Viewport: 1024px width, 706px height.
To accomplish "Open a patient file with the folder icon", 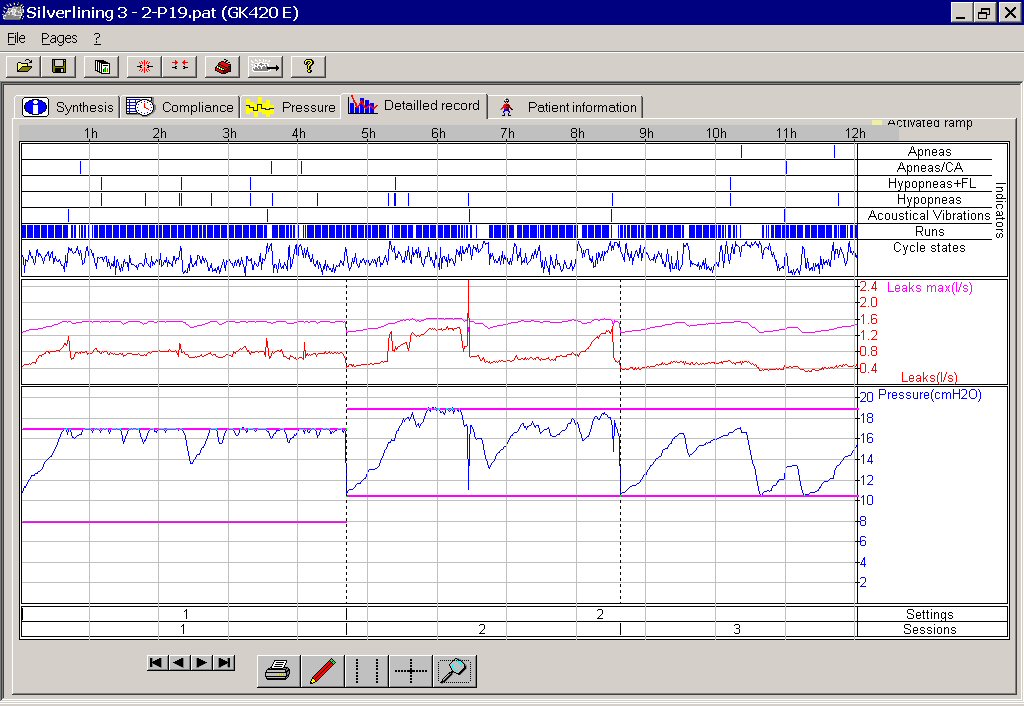I will 24,66.
